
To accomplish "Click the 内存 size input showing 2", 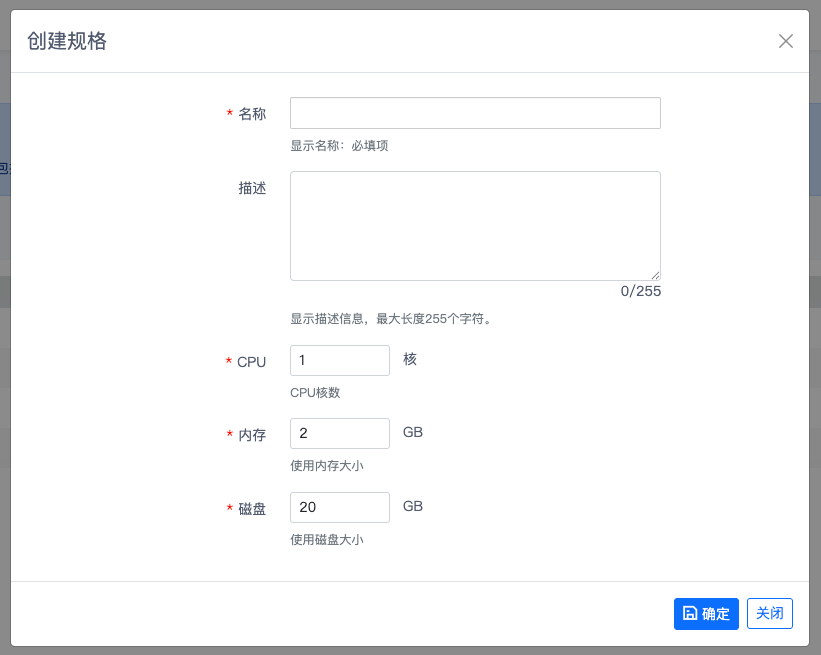I will tap(339, 433).
